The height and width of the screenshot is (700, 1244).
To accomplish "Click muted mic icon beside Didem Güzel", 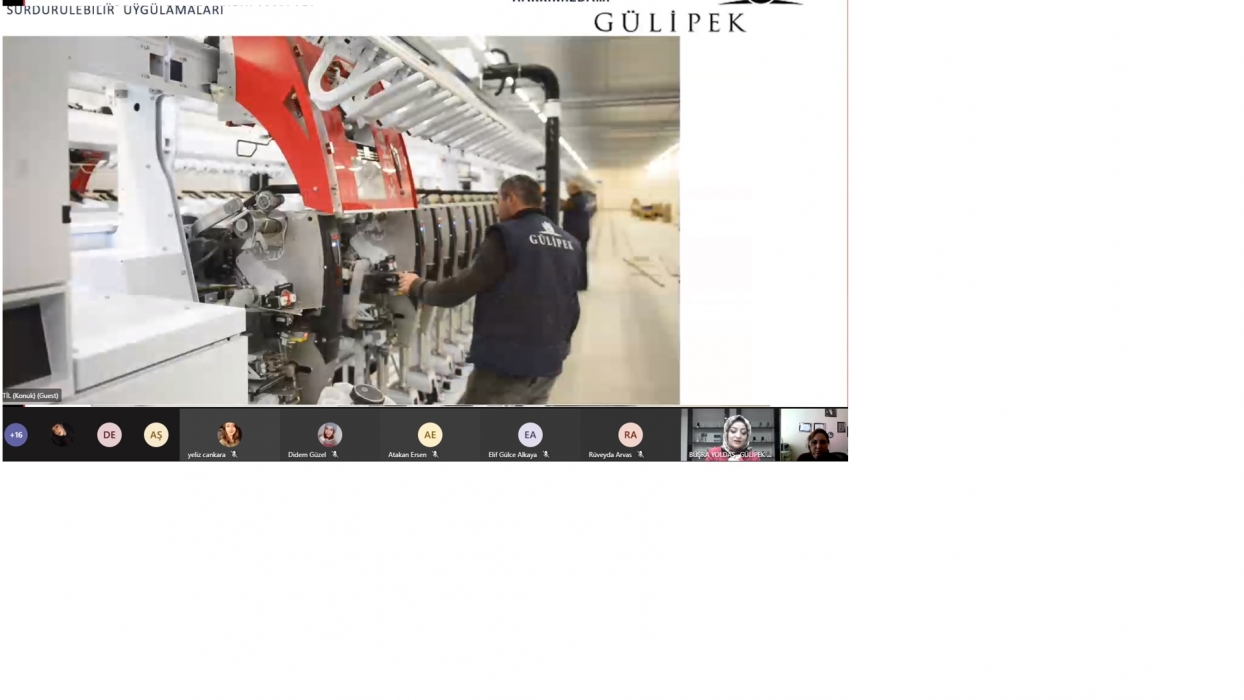I will coord(335,455).
